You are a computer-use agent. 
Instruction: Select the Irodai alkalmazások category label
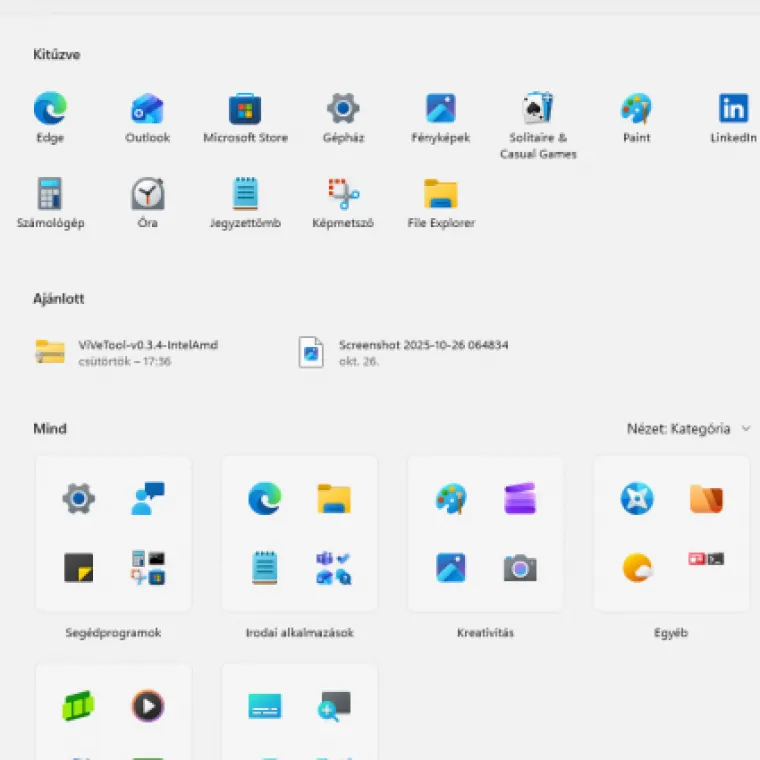click(x=300, y=633)
